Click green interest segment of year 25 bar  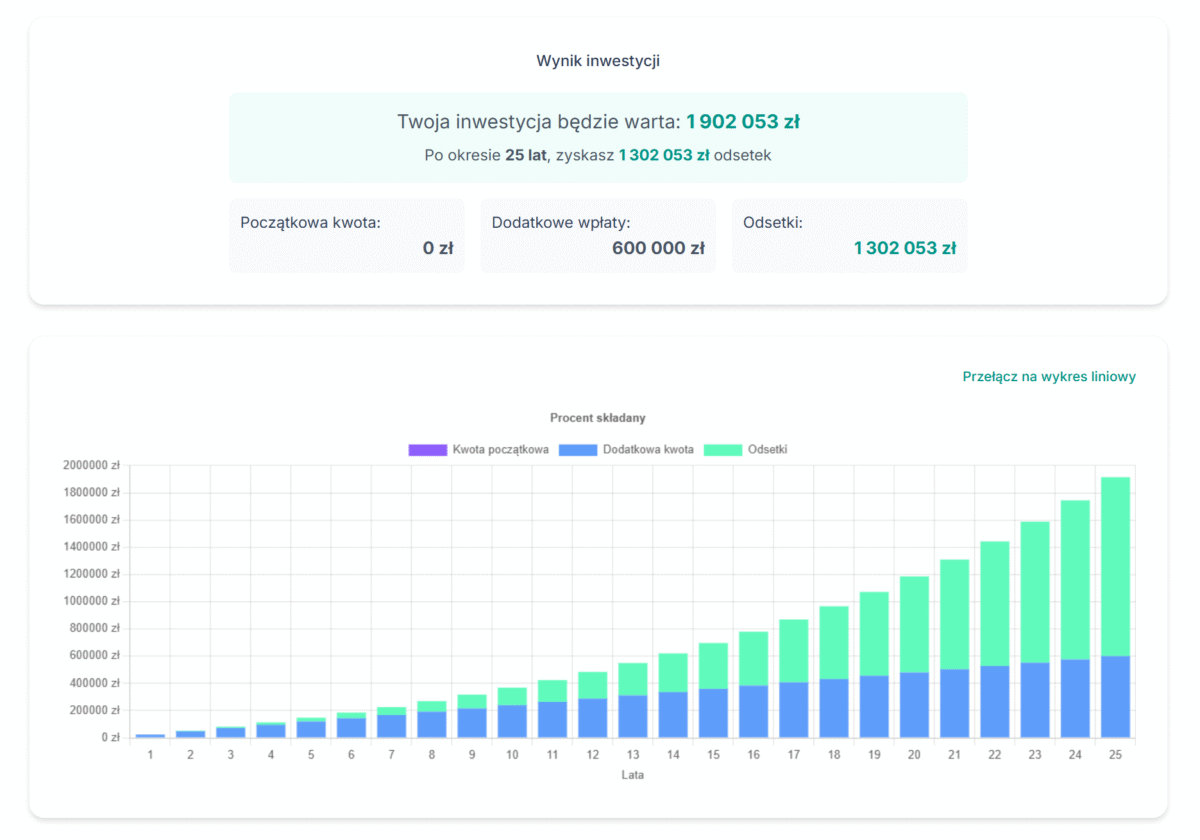(x=1115, y=565)
